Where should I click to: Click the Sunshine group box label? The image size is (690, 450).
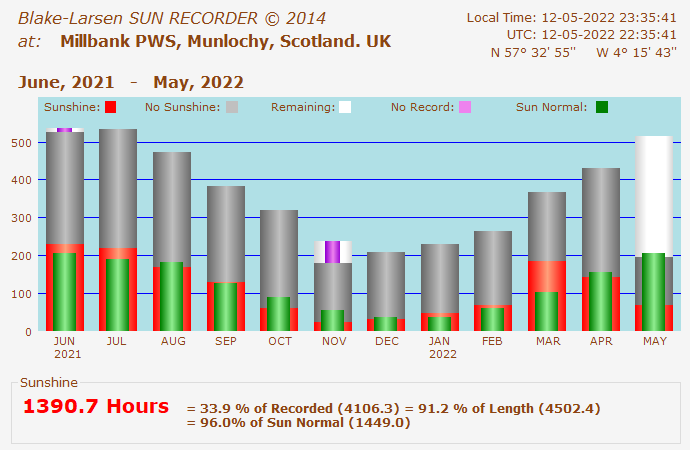49,383
